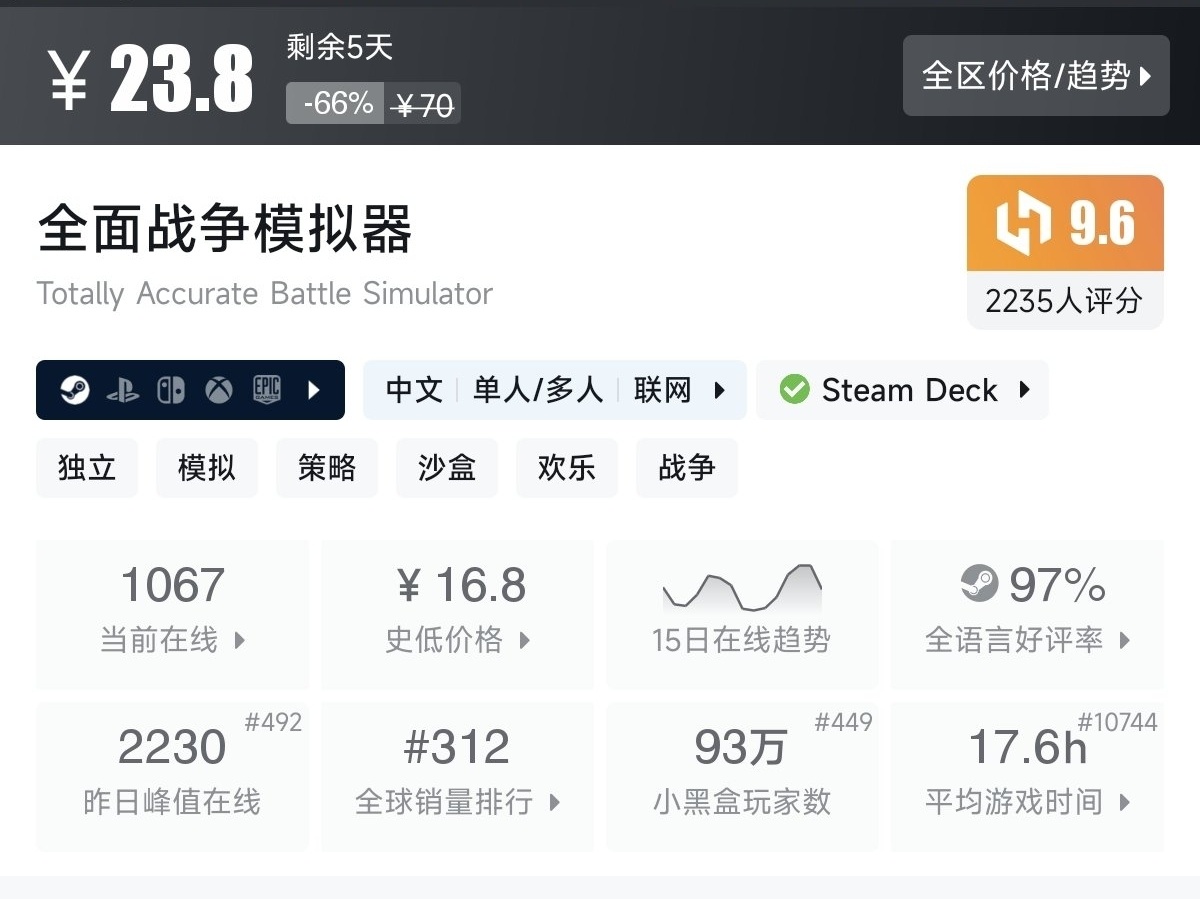Expand the 中文 单人/多人 联网 features arrow
This screenshot has height=899, width=1200.
tap(719, 390)
